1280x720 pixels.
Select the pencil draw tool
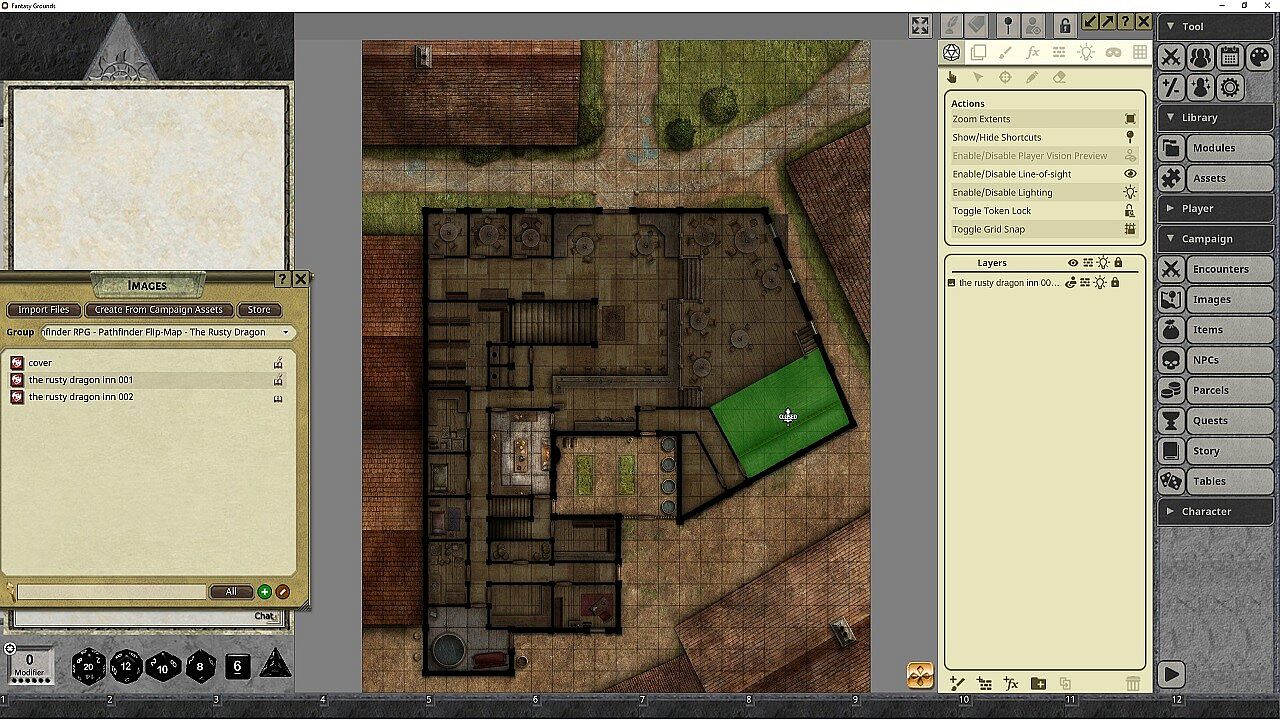pyautogui.click(x=1032, y=77)
